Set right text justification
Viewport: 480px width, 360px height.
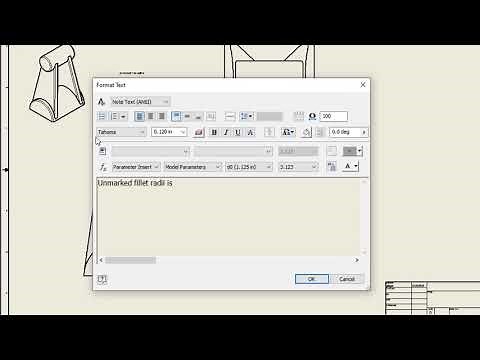click(162, 116)
